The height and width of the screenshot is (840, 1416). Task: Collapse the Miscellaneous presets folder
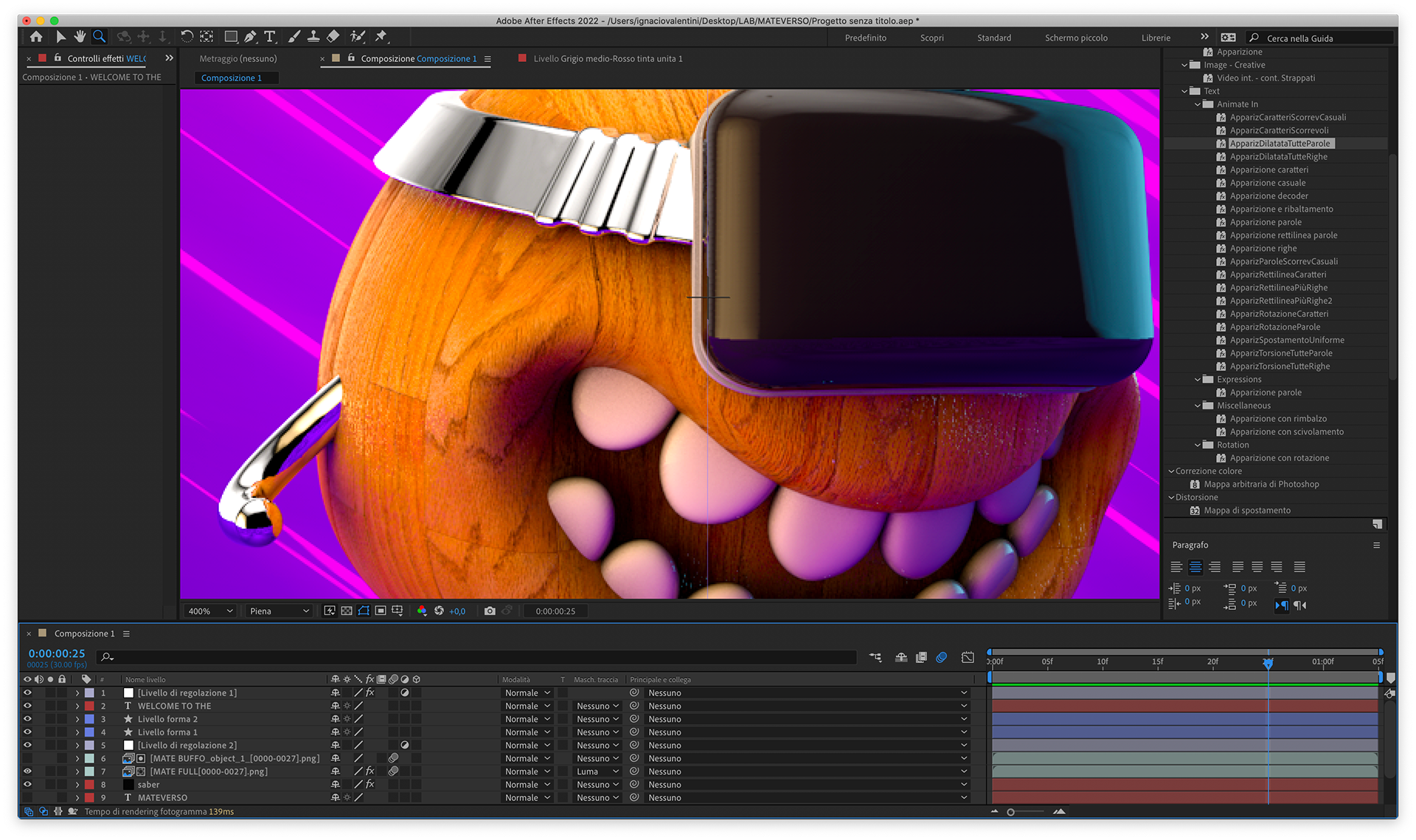1198,406
